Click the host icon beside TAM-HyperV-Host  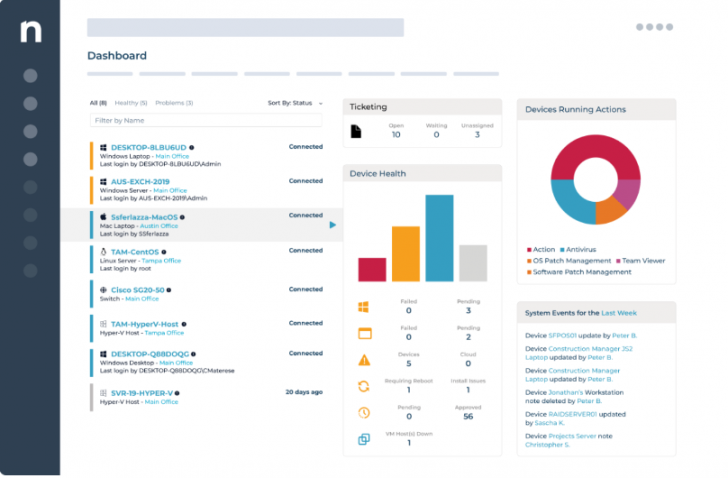tap(103, 324)
